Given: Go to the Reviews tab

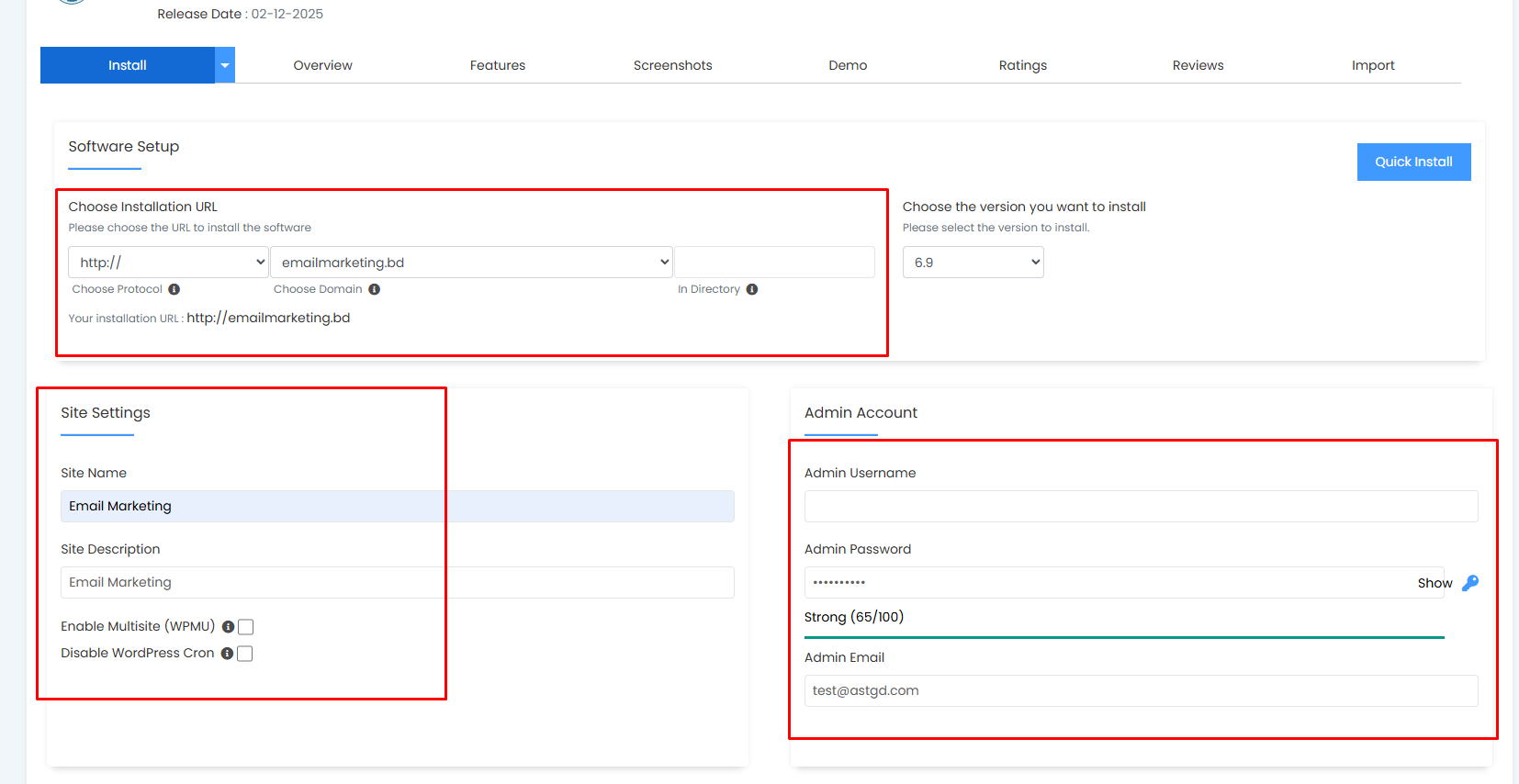Looking at the screenshot, I should pos(1198,65).
